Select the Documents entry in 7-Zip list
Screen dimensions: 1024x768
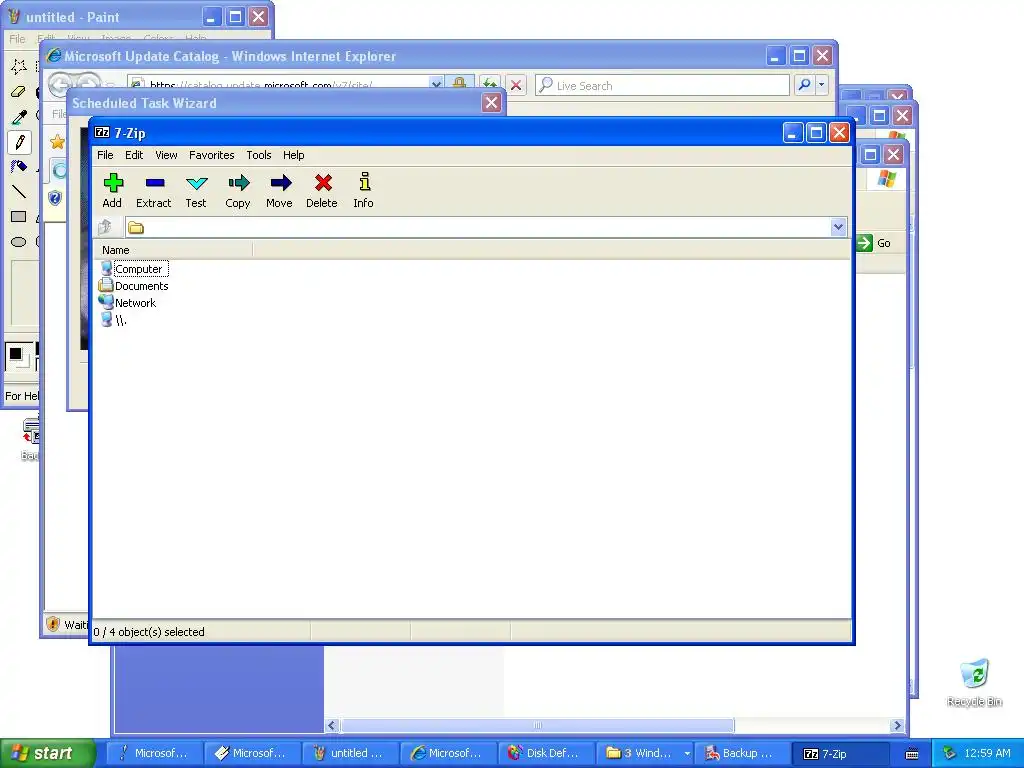134,286
